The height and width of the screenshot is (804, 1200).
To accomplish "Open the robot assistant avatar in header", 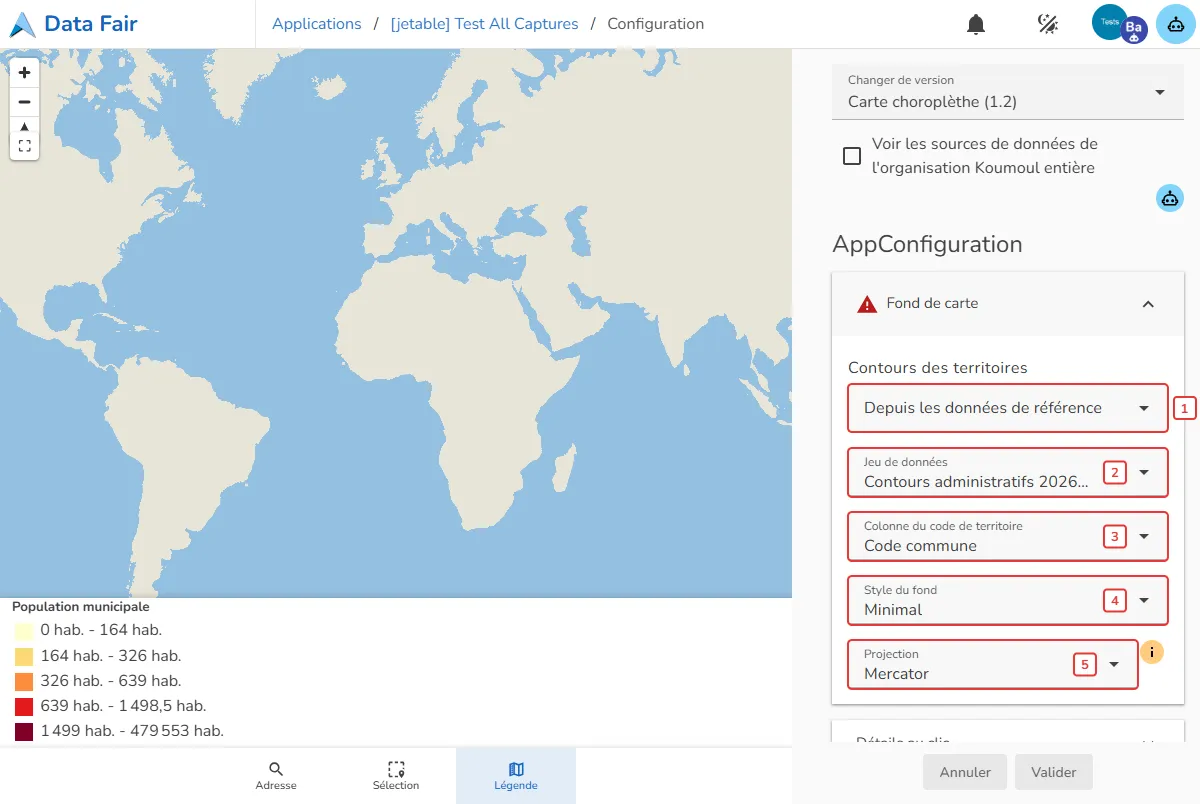I will (x=1176, y=24).
